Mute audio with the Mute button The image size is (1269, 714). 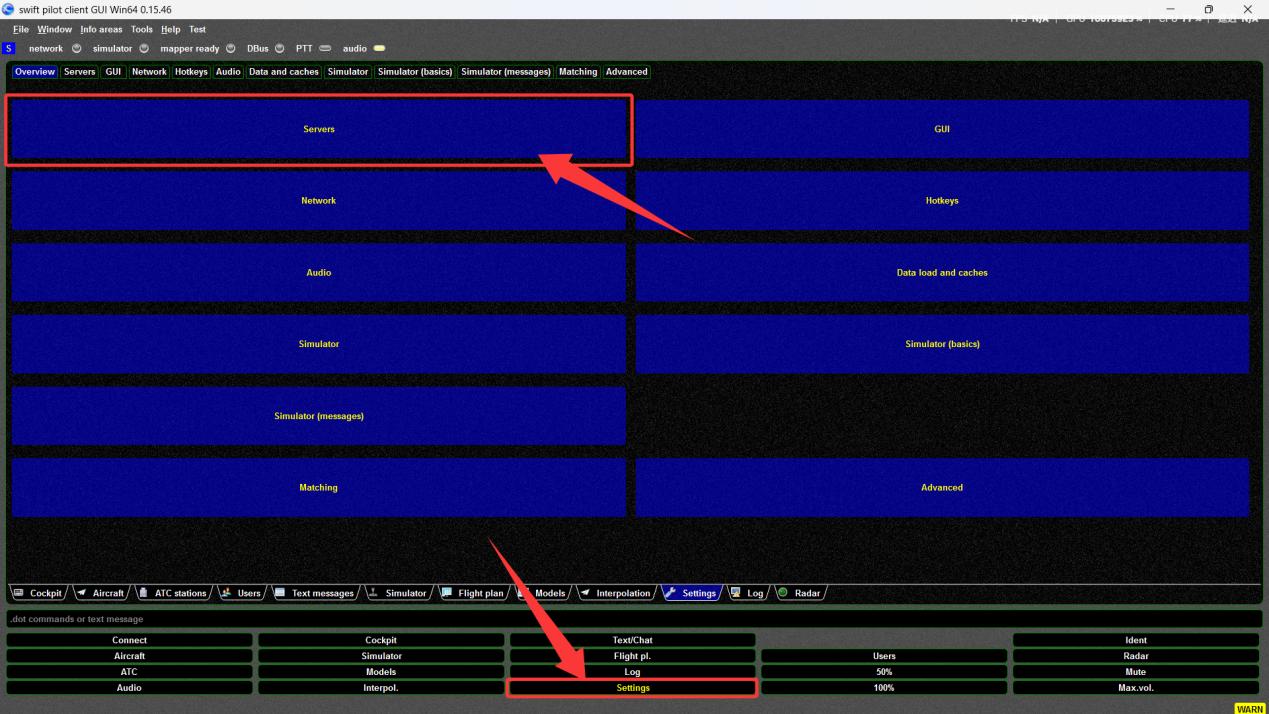tap(1136, 672)
